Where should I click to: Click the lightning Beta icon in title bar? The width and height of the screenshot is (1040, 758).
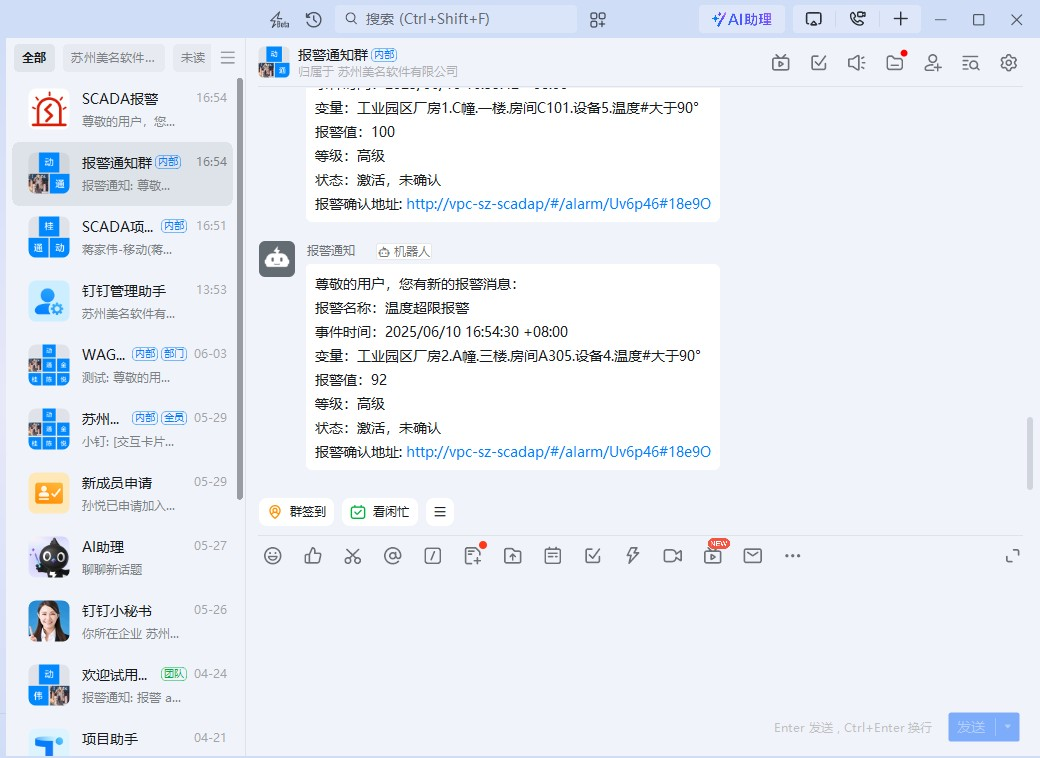(279, 19)
